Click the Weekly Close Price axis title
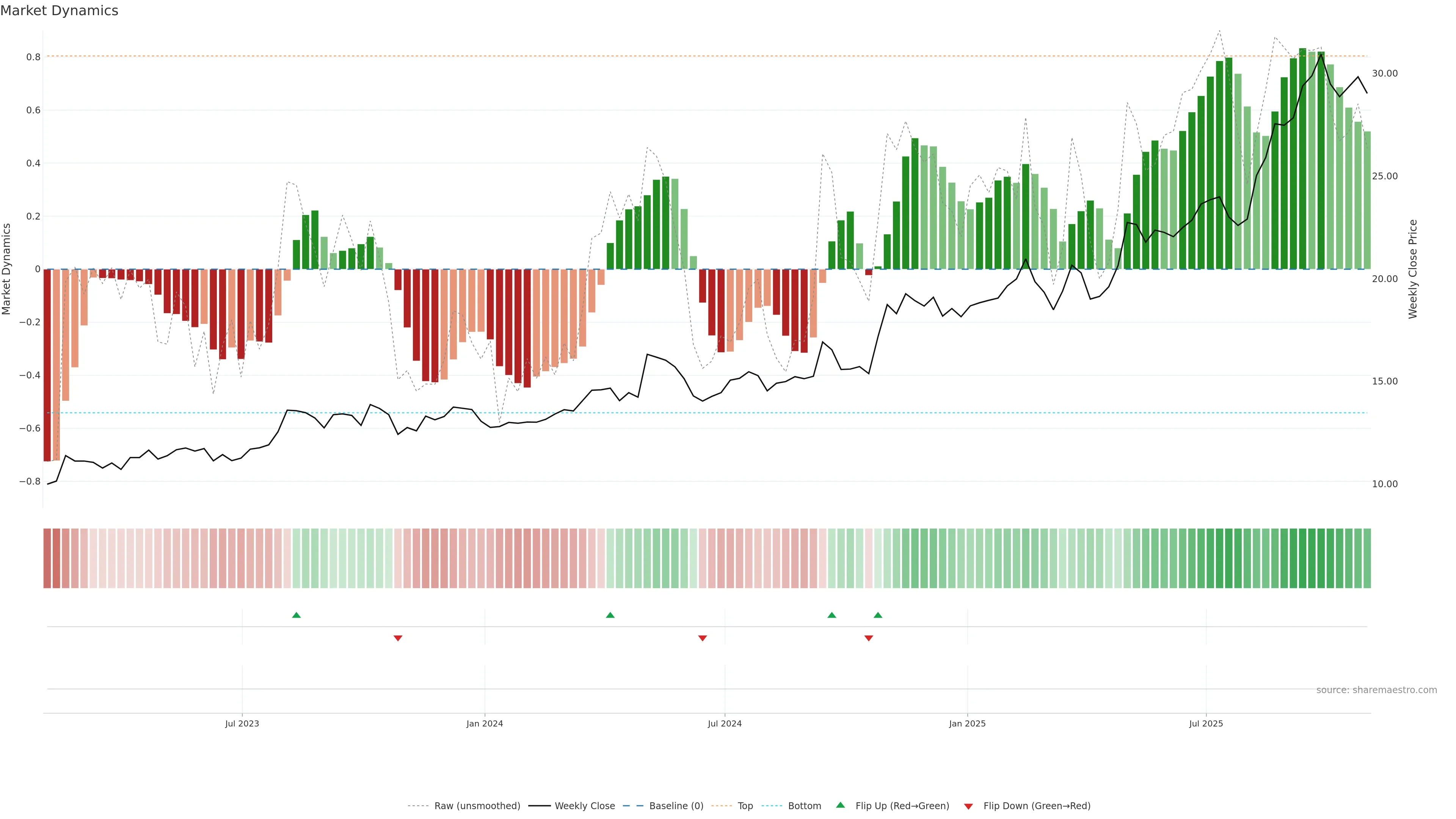 (1413, 269)
